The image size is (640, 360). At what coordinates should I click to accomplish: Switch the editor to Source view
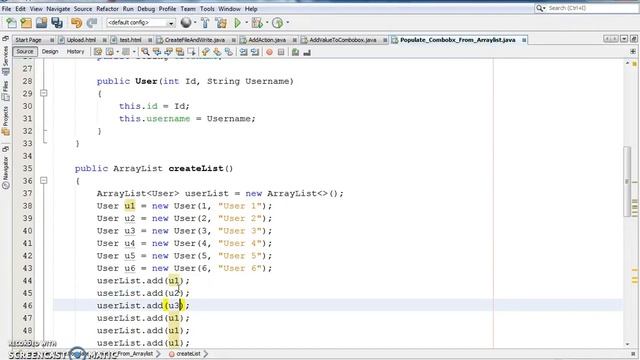tap(25, 51)
